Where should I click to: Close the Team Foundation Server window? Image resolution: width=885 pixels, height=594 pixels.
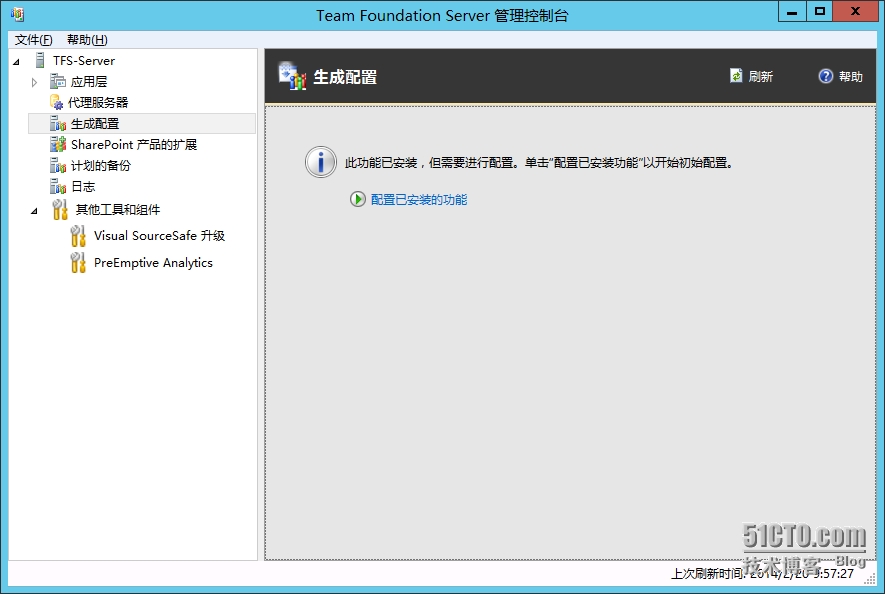pos(855,11)
